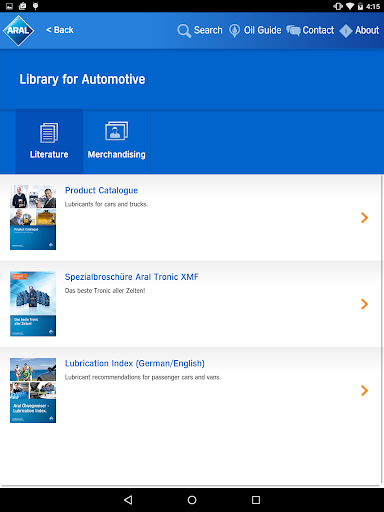Open Search via magnifier icon
The image size is (384, 512).
184,31
